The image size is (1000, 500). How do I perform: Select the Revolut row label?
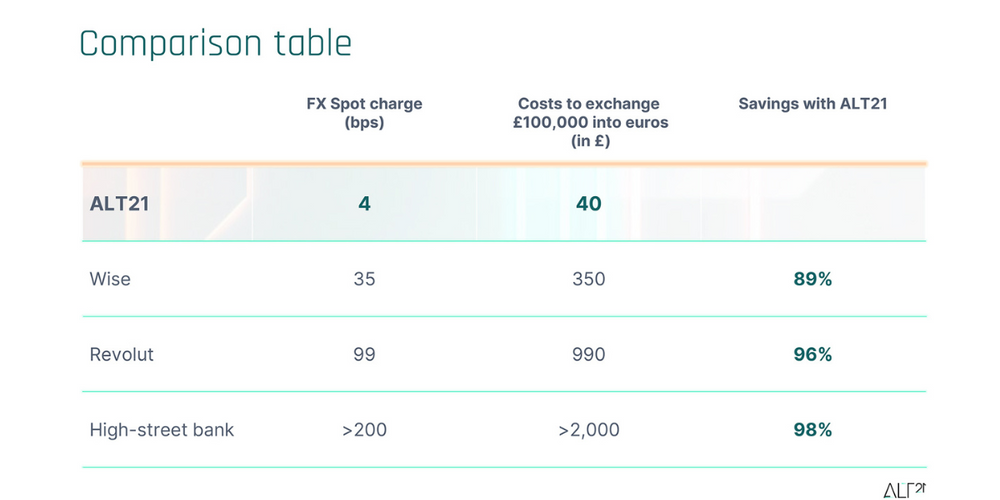click(122, 355)
